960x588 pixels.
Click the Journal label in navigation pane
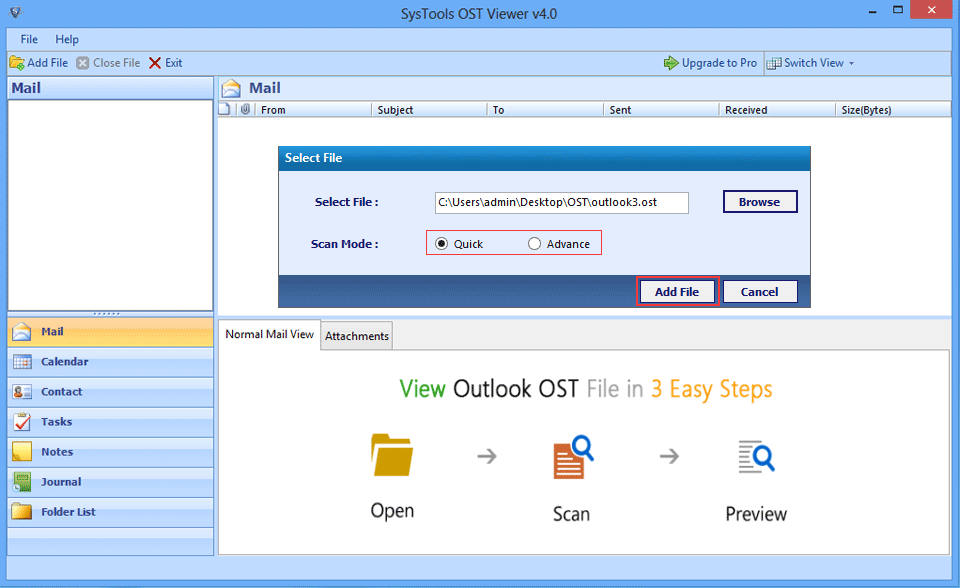pos(61,481)
